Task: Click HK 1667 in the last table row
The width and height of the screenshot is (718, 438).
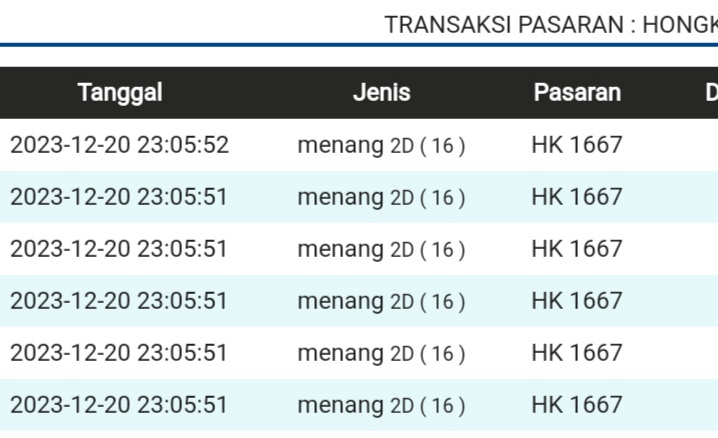Action: coord(576,405)
